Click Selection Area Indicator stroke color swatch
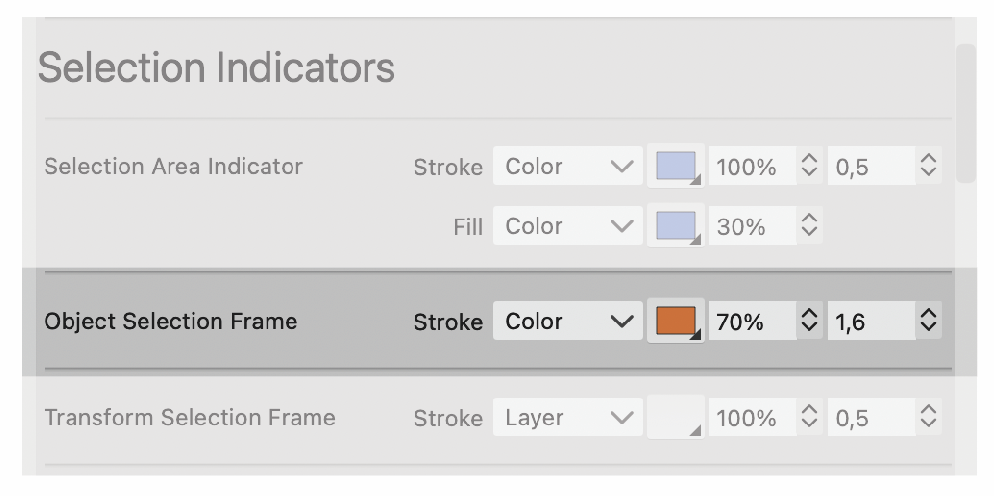The width and height of the screenshot is (994, 496). coord(677,167)
